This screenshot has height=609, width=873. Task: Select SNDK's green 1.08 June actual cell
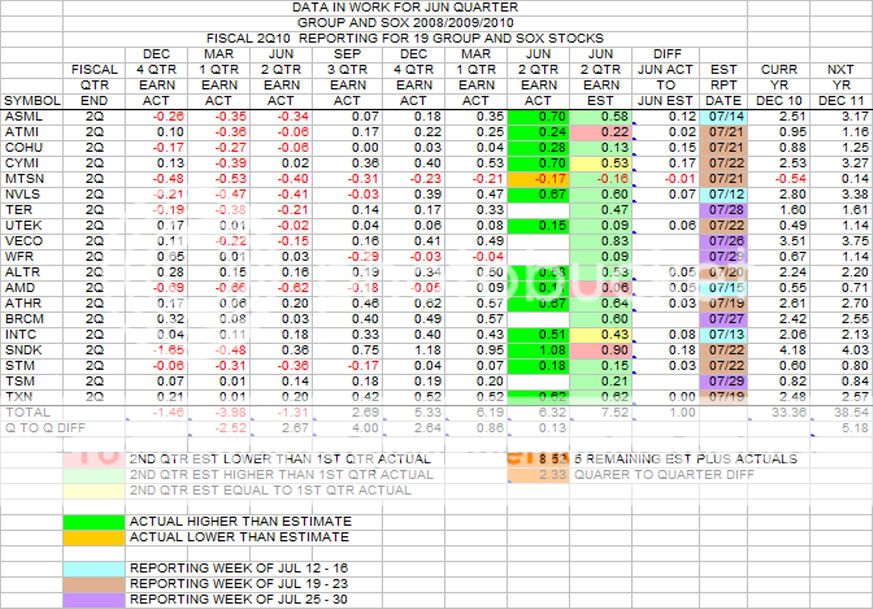pos(538,350)
